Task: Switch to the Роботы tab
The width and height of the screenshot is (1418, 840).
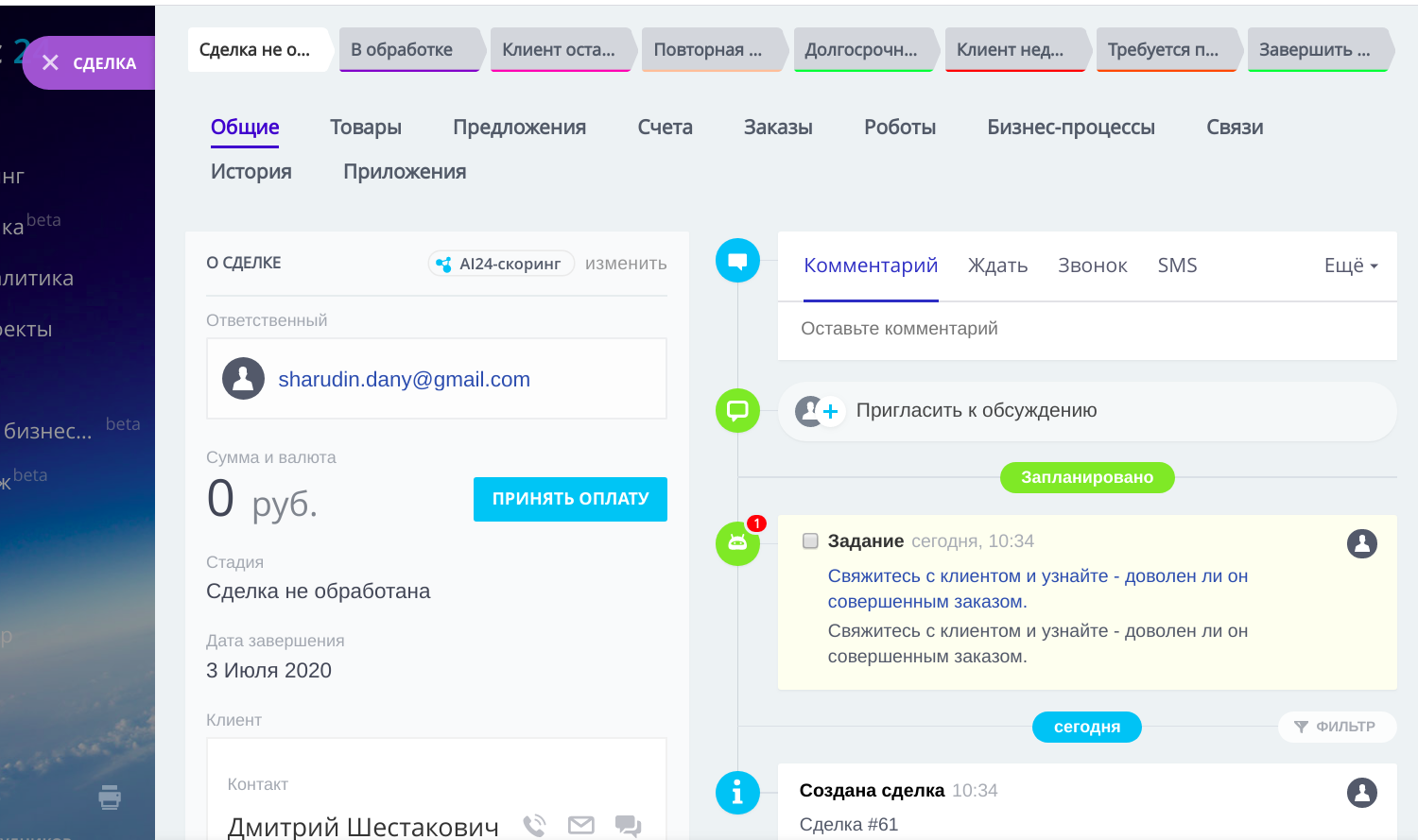Action: 900,128
